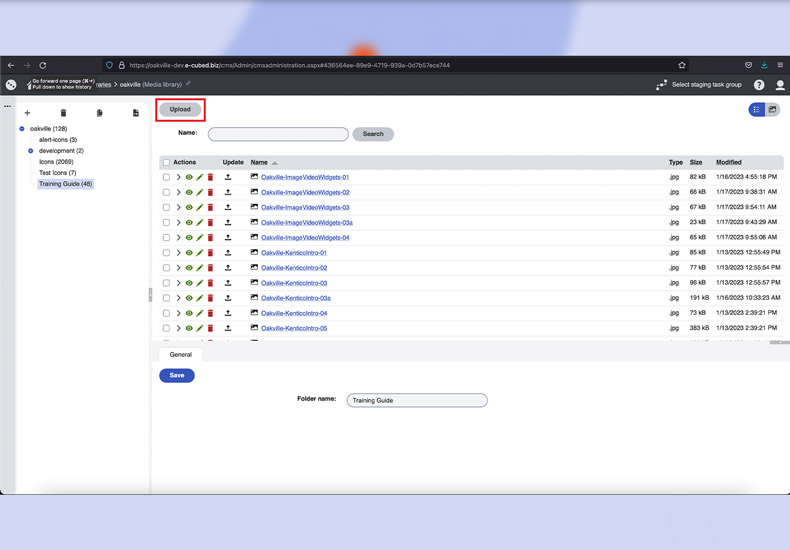The image size is (790, 550).
Task: Edit Oakville-ImageVideoWidgets-02 with the pencil icon
Action: coord(200,192)
